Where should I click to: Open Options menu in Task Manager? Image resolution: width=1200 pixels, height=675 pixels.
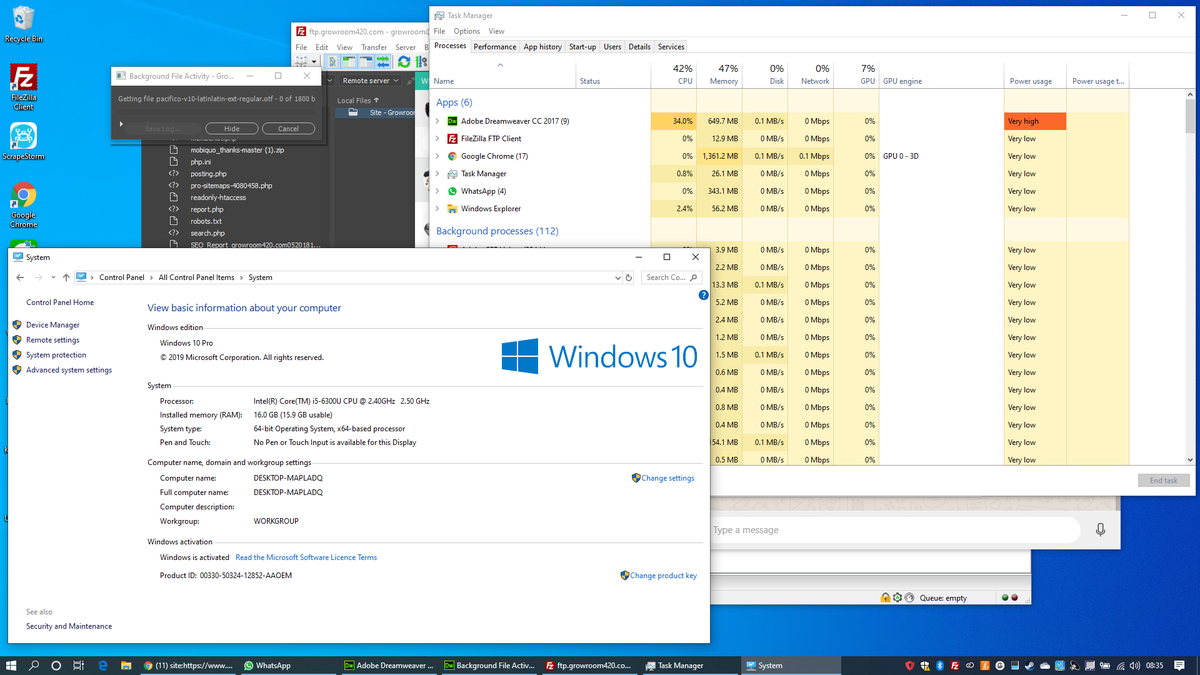466,32
